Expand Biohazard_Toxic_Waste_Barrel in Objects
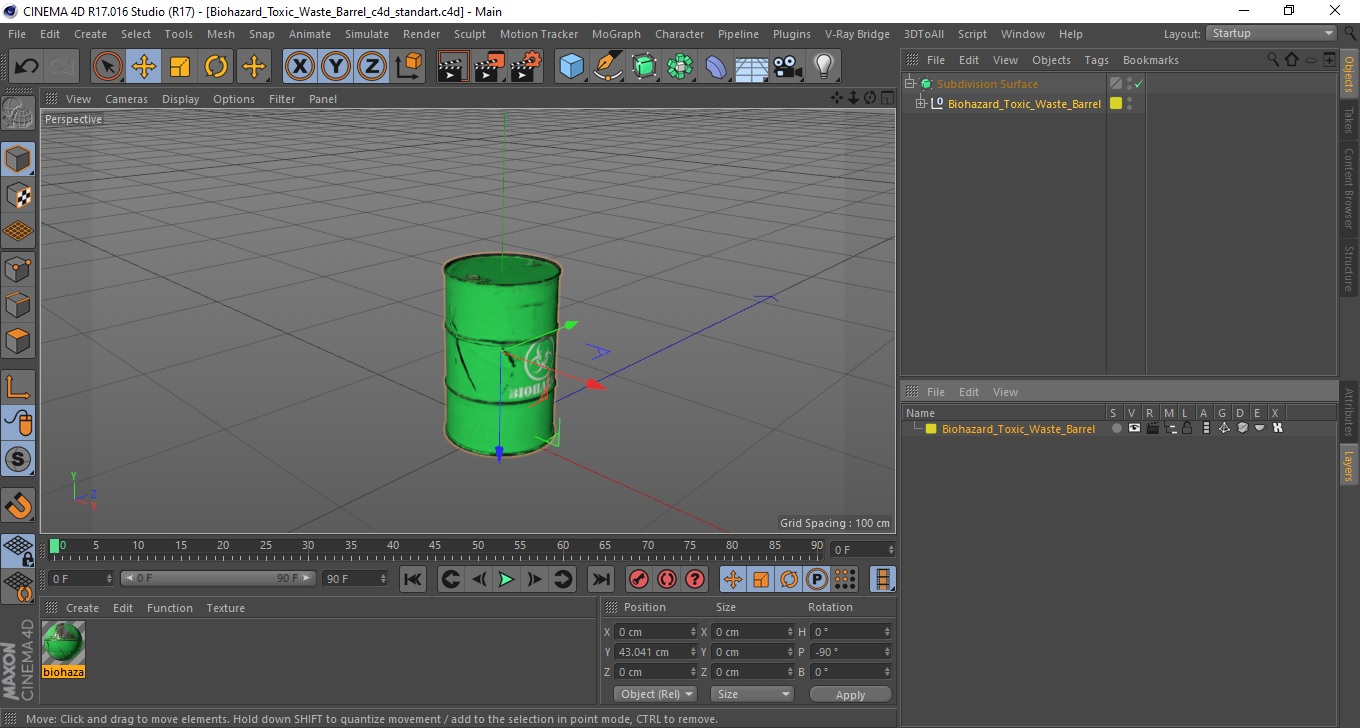 [921, 103]
